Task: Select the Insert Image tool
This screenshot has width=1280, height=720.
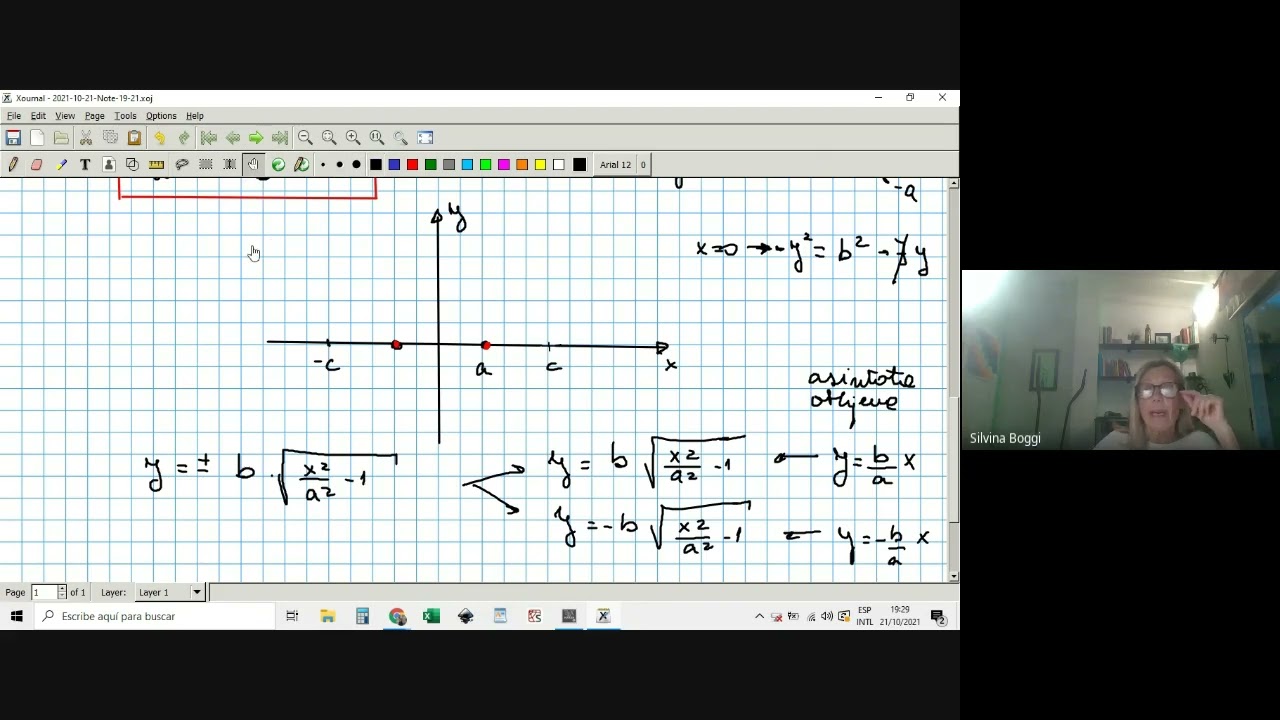Action: pyautogui.click(x=109, y=165)
